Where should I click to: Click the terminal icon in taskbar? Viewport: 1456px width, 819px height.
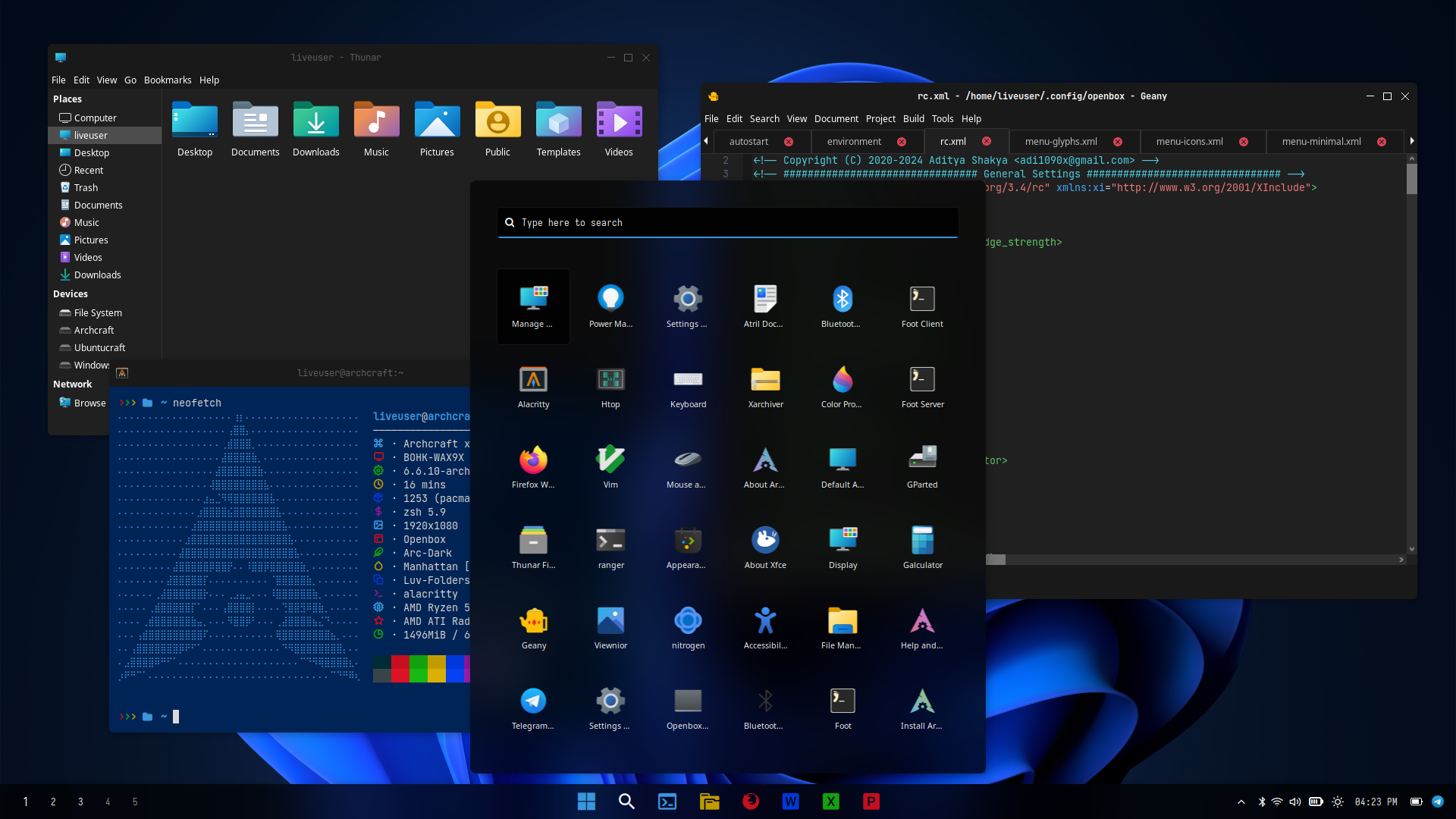(667, 802)
